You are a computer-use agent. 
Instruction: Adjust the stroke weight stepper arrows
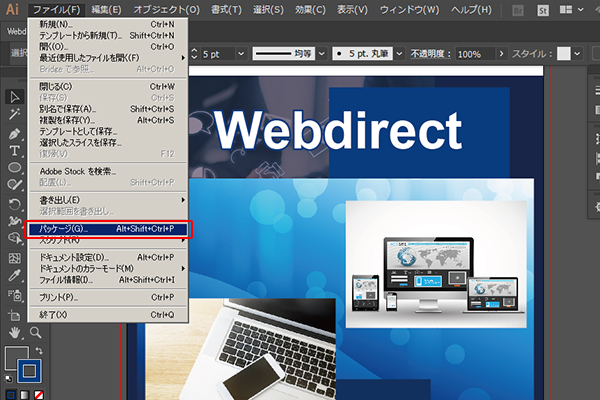[194, 54]
